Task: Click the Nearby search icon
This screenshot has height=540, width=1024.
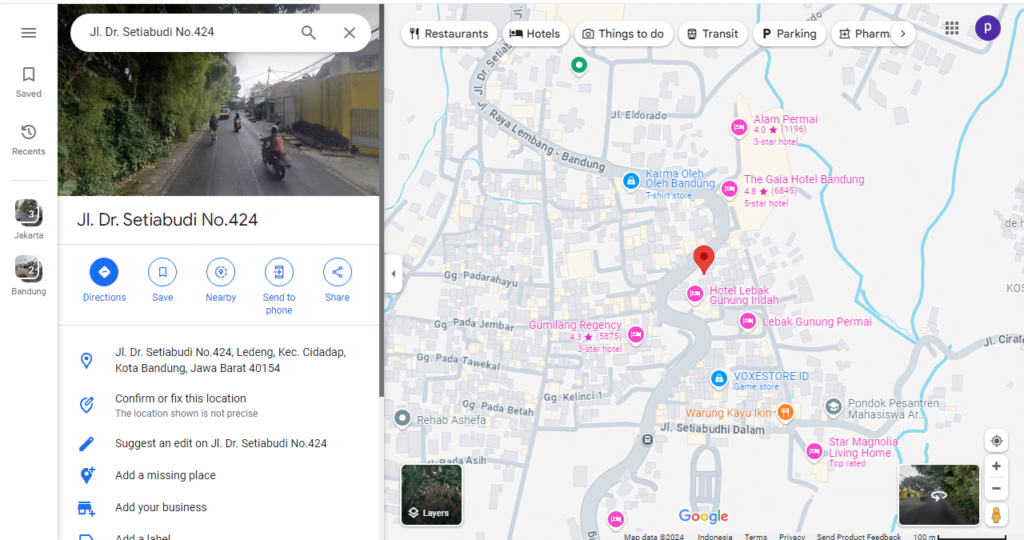Action: 220,272
